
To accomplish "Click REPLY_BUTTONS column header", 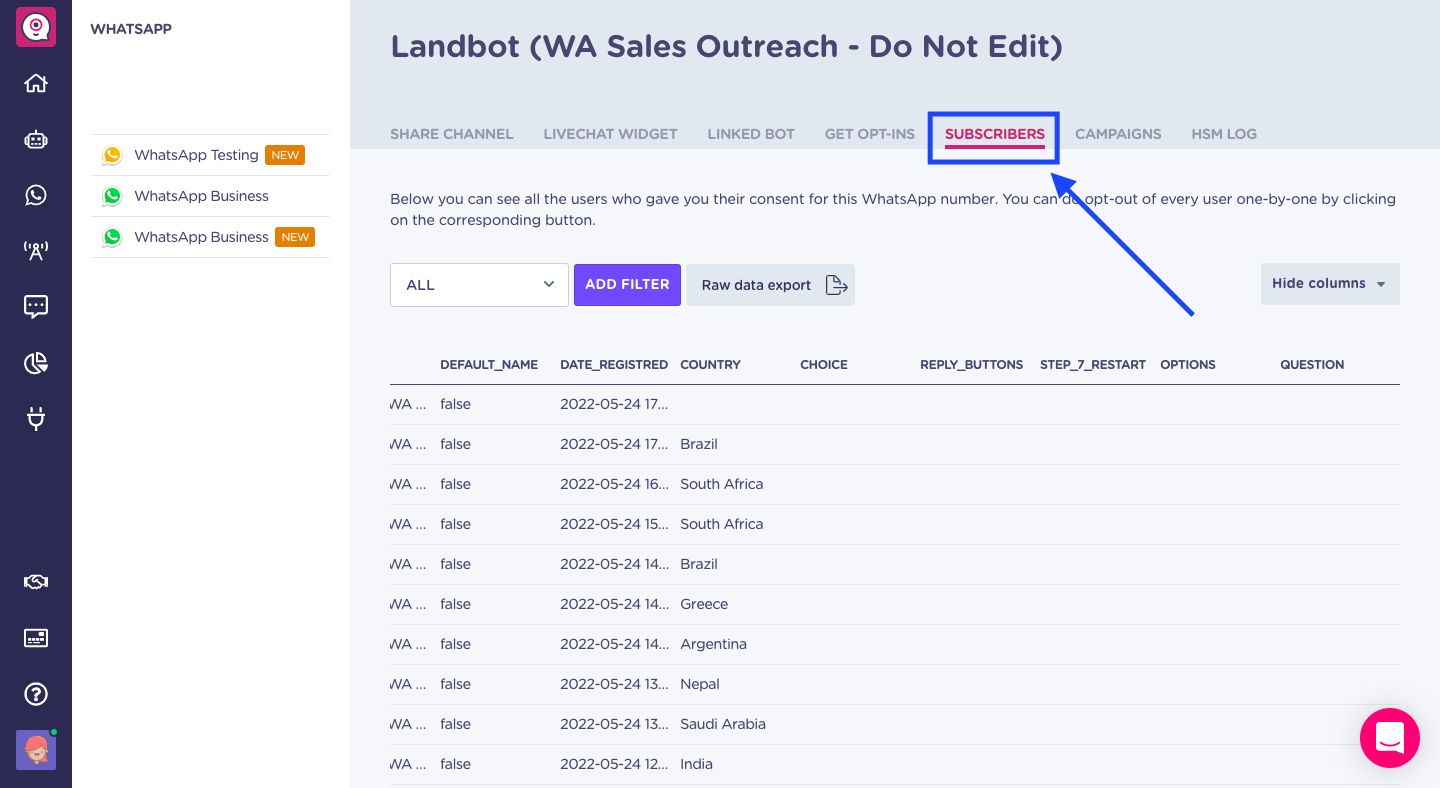I will point(972,365).
